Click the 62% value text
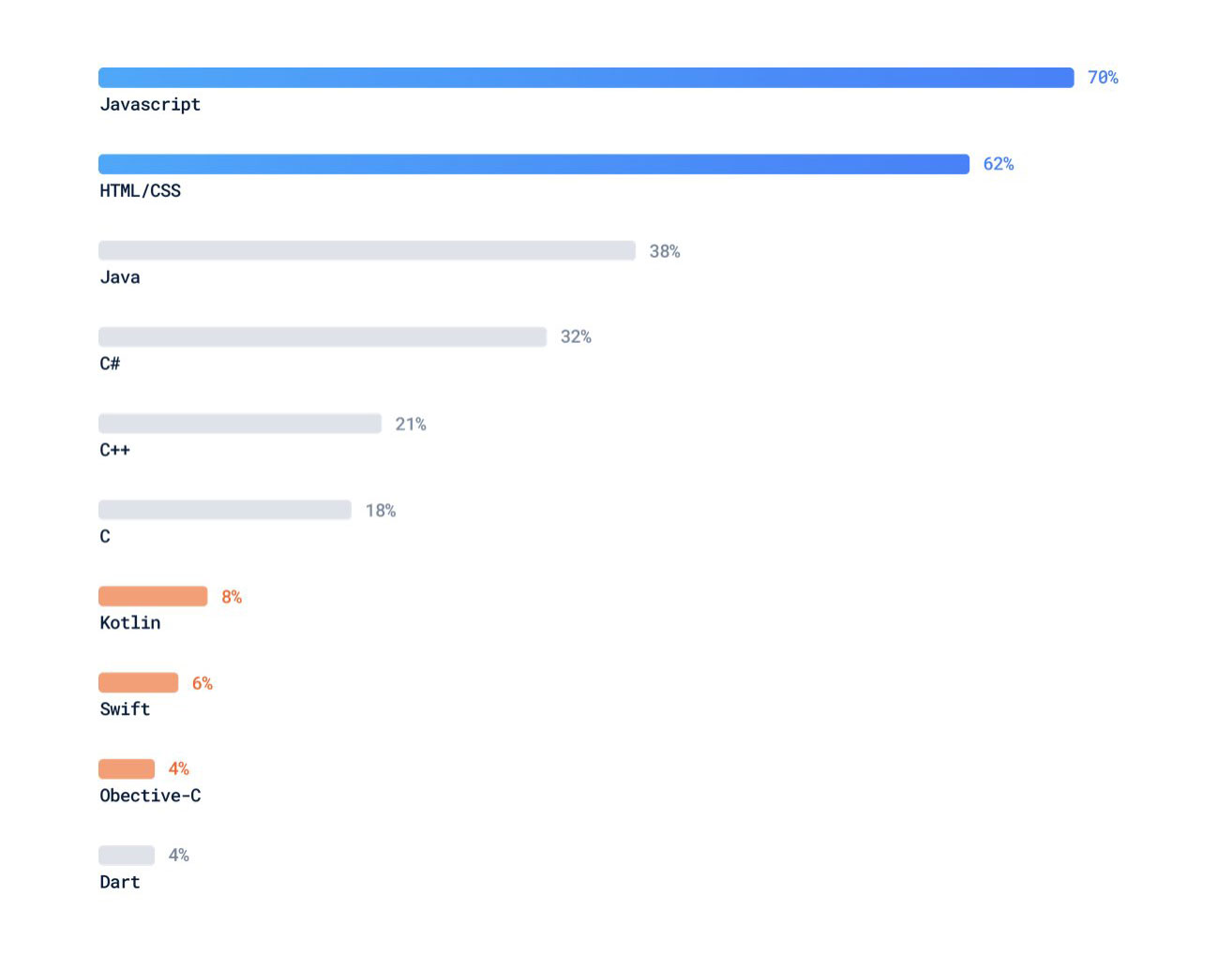The width and height of the screenshot is (1232, 954). click(998, 164)
